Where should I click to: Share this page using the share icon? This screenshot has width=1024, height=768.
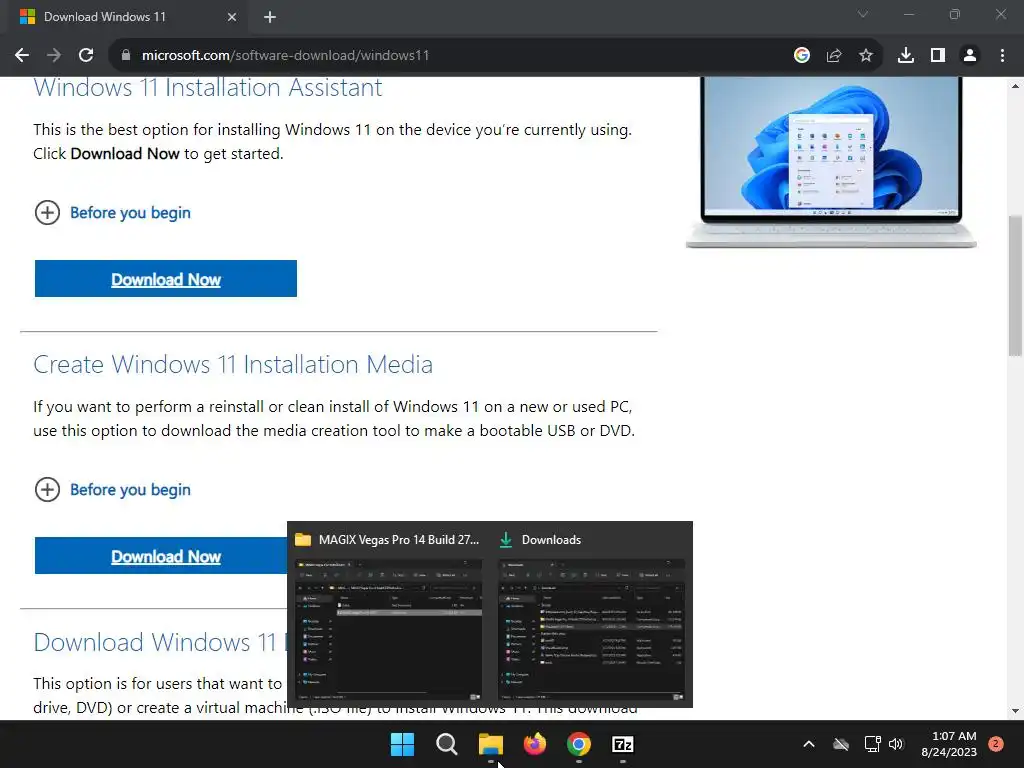coord(833,56)
